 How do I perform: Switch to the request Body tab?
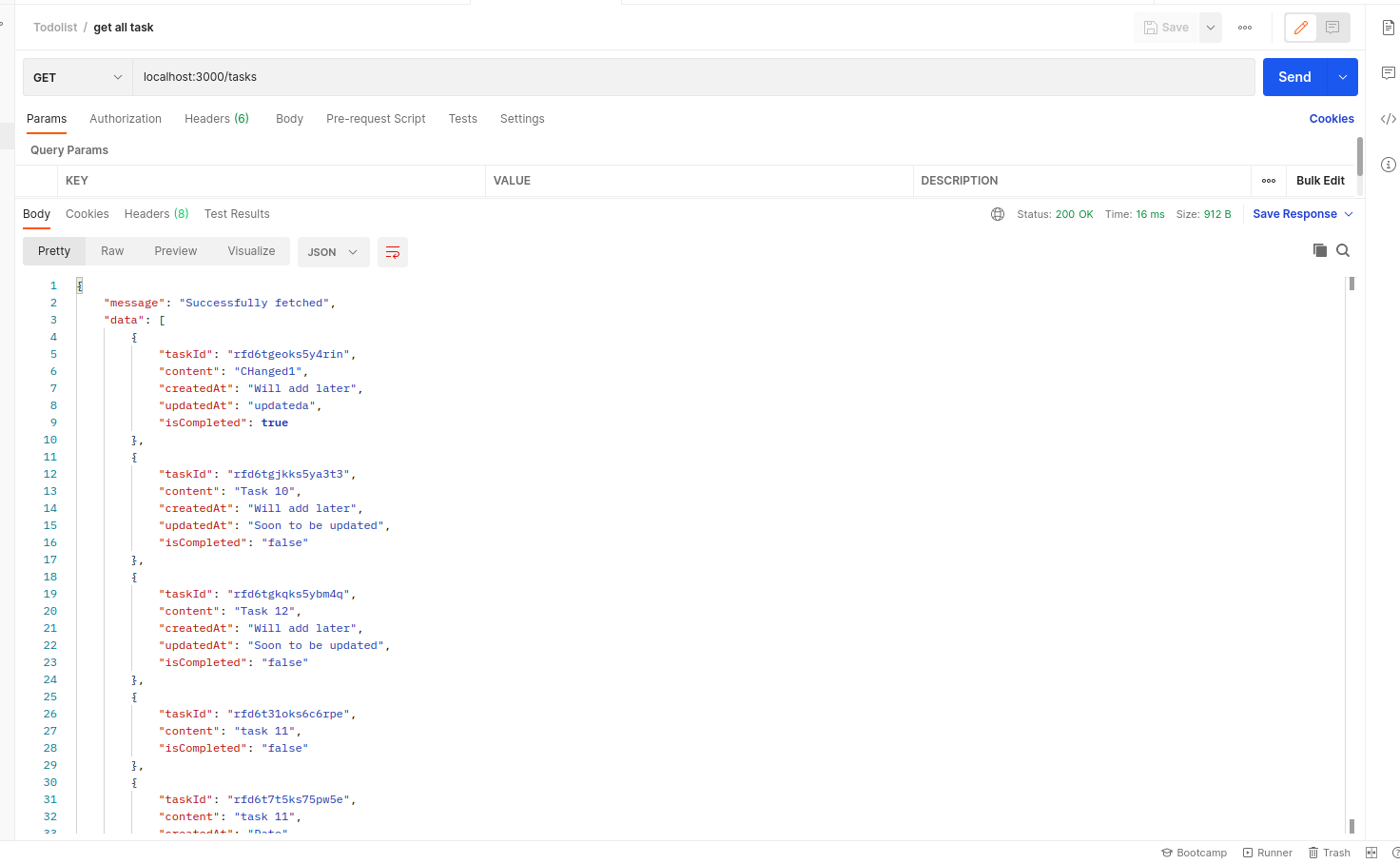289,119
